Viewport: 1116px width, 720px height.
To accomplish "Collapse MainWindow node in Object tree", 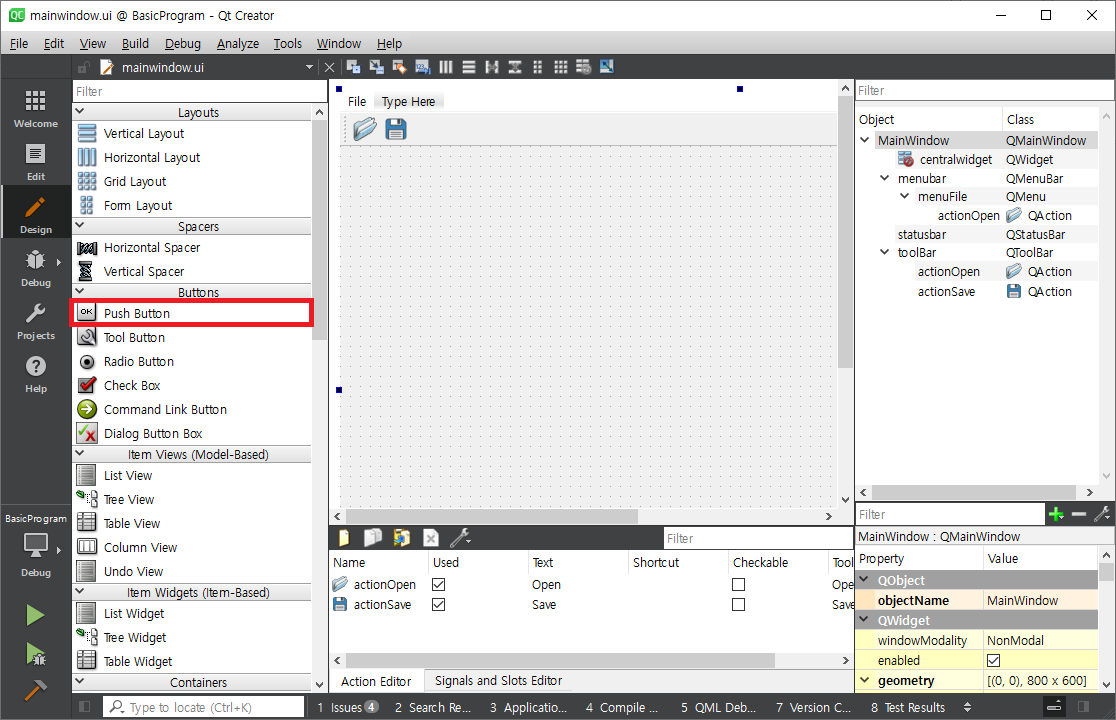I will [865, 140].
